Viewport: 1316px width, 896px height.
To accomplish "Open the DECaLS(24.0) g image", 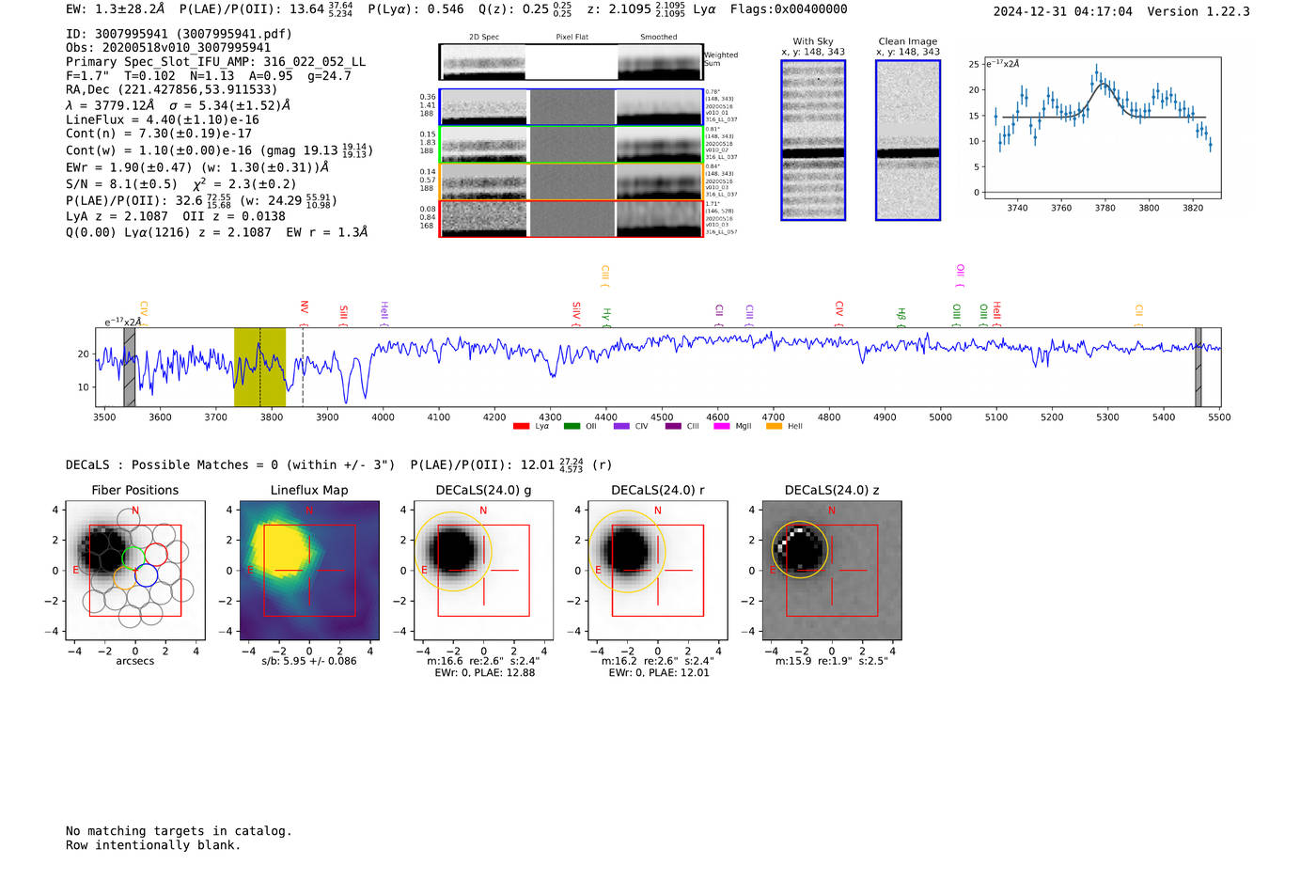I will click(484, 571).
